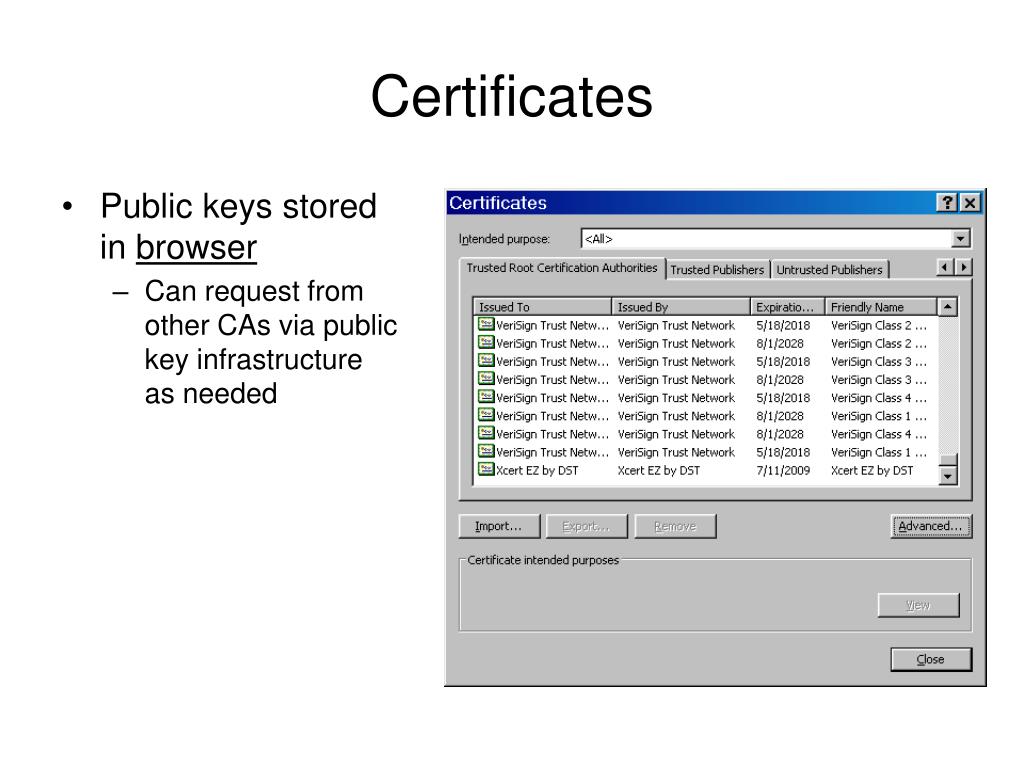Viewport: 1024px width, 768px height.
Task: Click certificate icon of VeriSign Class 3 expiring 5/18/2018
Action: (485, 360)
